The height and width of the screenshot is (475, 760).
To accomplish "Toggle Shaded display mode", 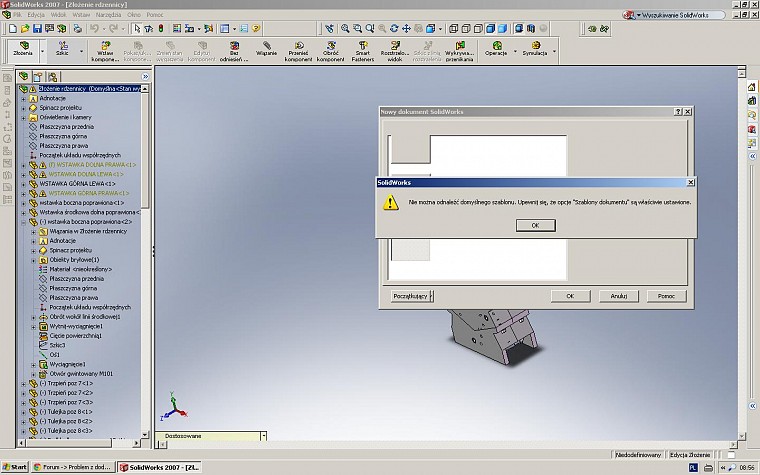I will [502, 29].
